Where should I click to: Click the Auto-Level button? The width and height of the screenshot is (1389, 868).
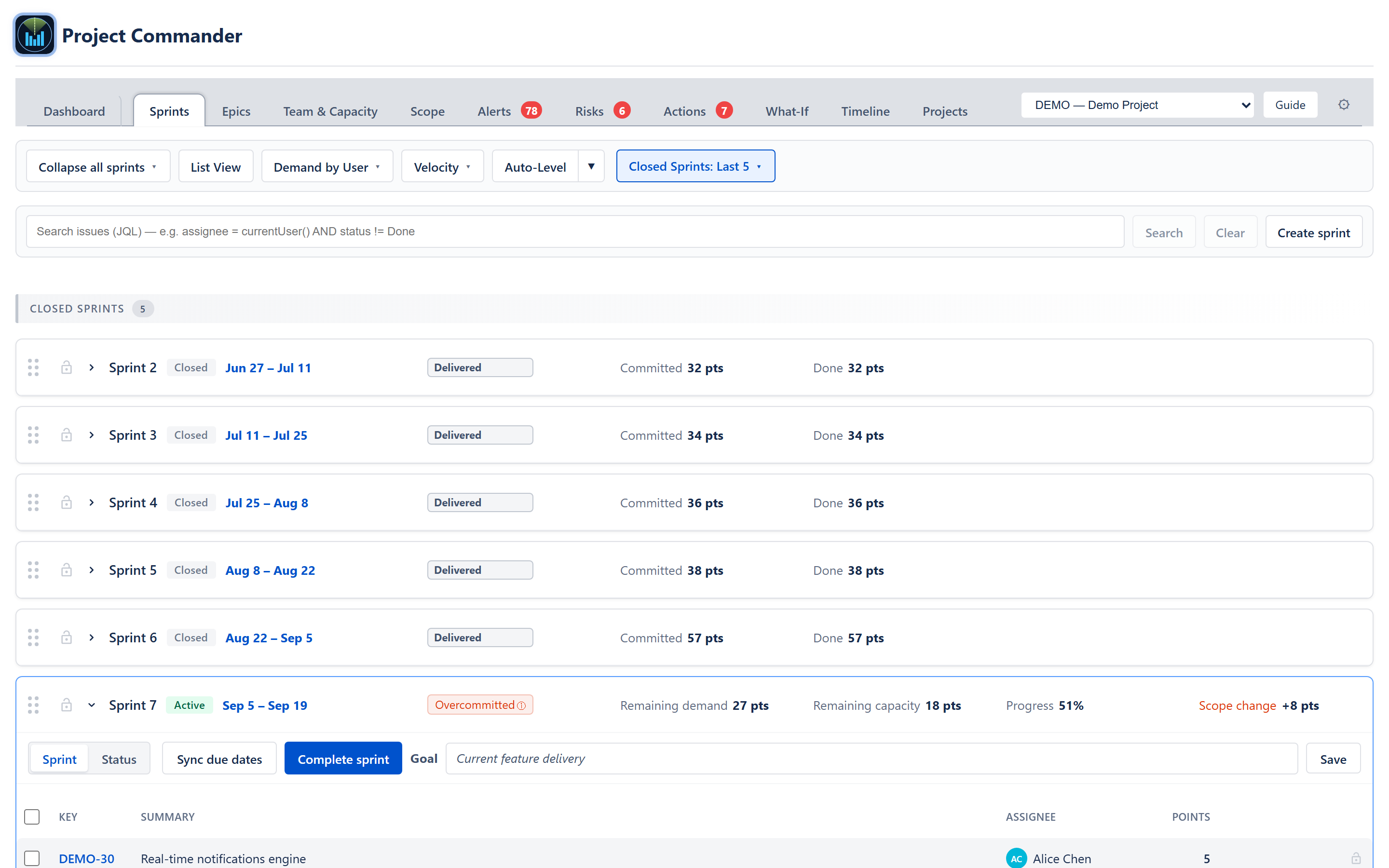coord(535,166)
